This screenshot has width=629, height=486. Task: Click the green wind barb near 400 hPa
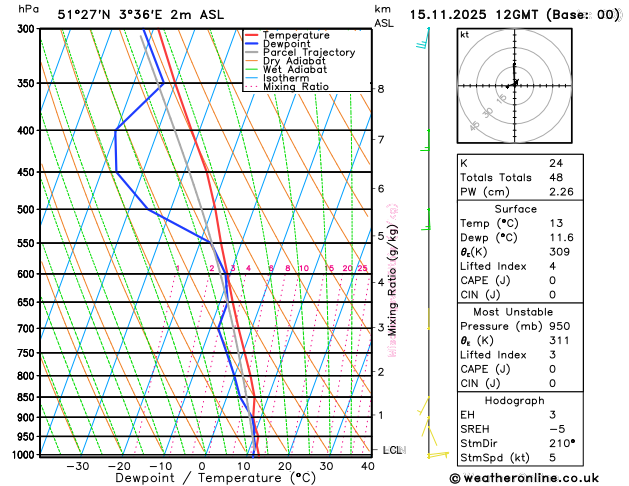(x=426, y=140)
